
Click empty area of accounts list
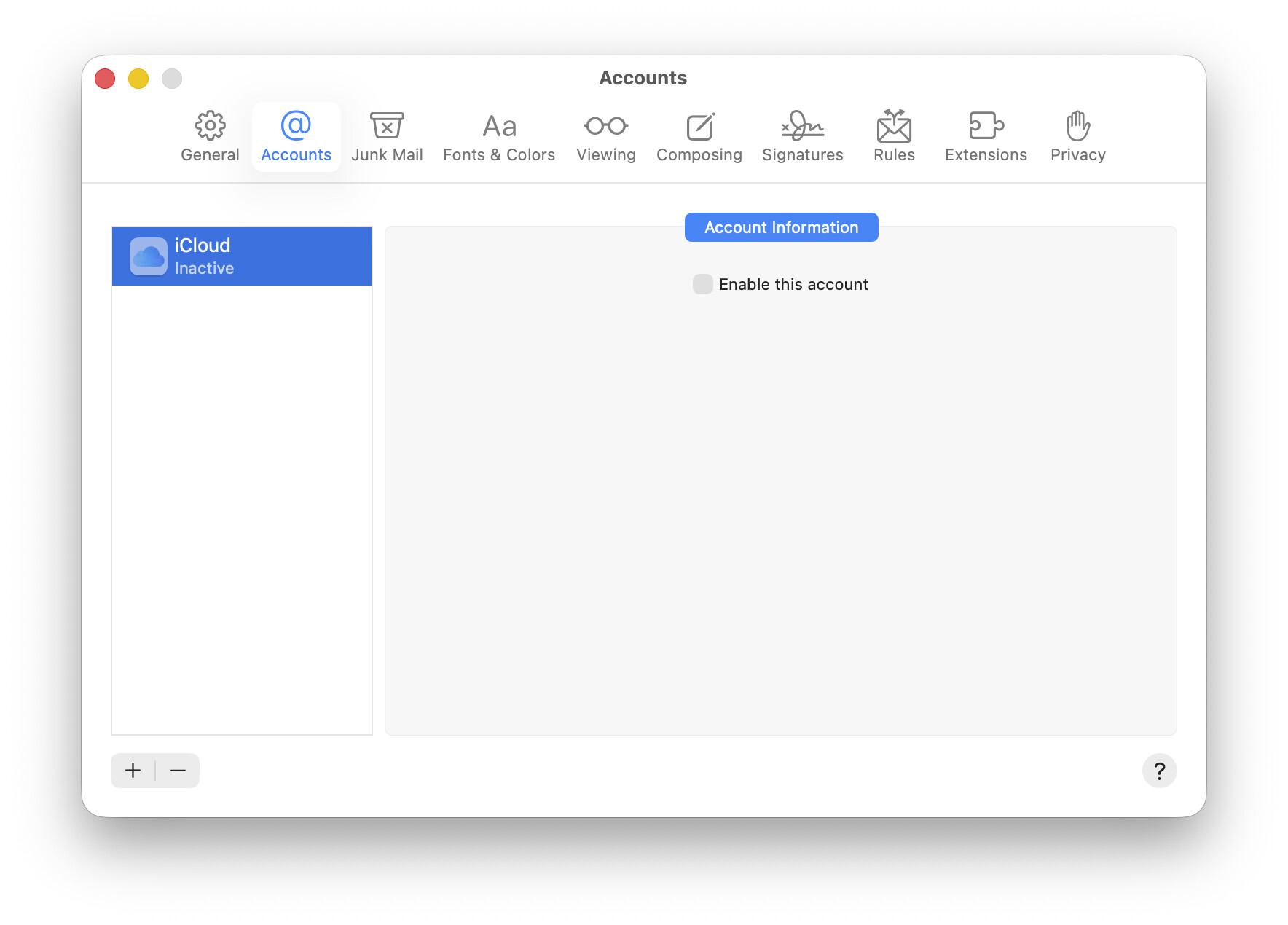click(x=242, y=510)
